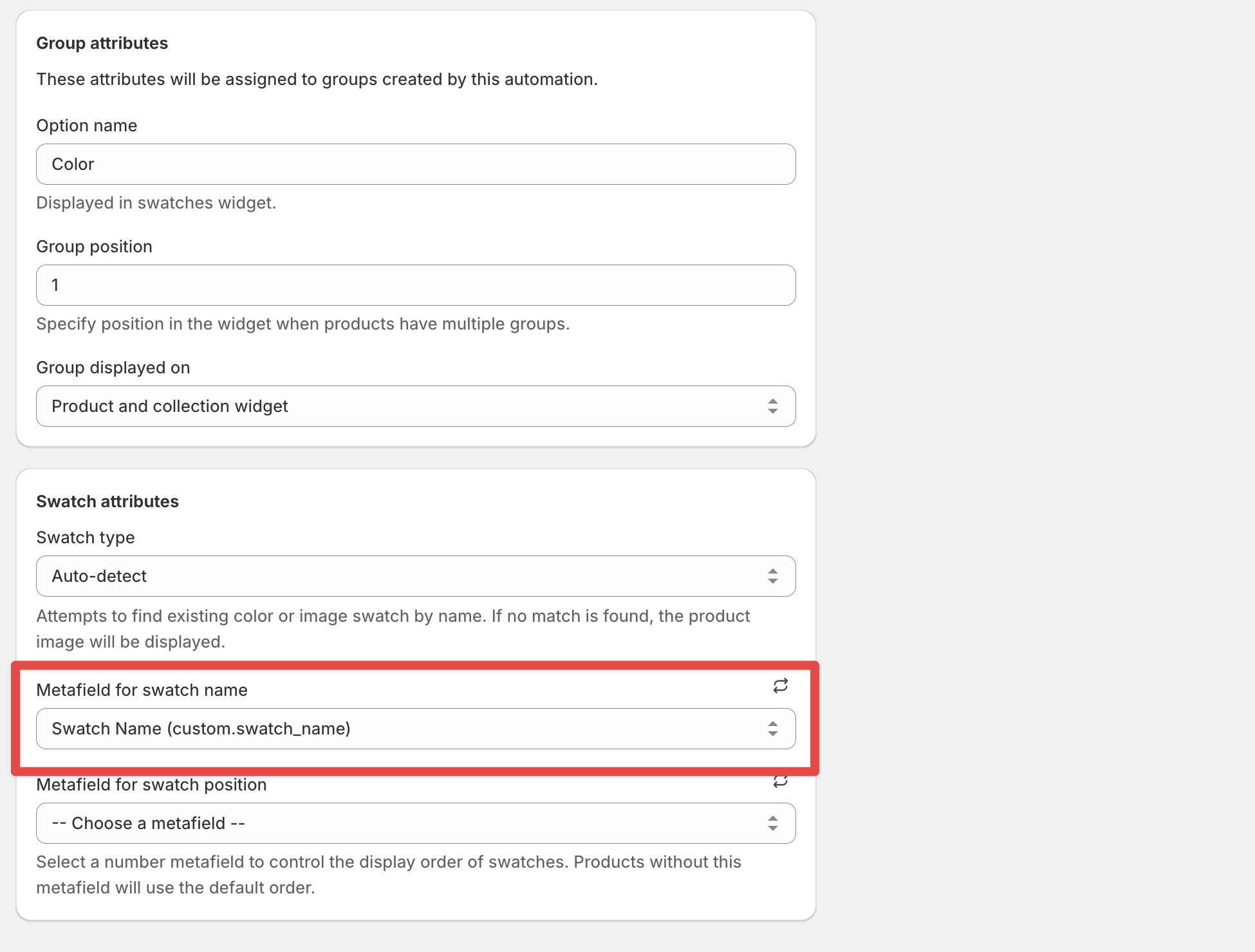This screenshot has width=1255, height=952.
Task: Click the Group position label
Action: pos(94,247)
